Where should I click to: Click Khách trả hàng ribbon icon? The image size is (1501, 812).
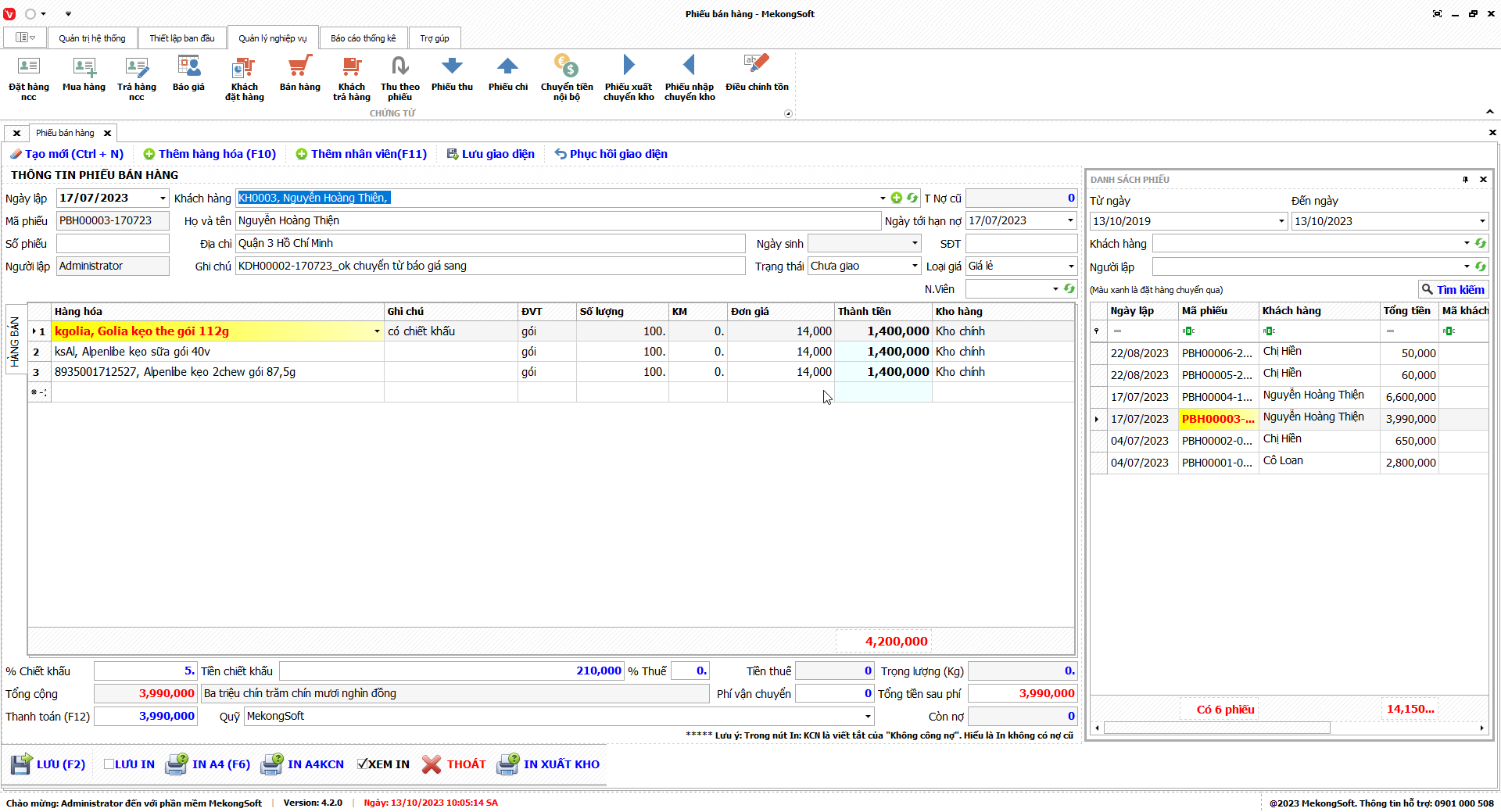click(351, 77)
